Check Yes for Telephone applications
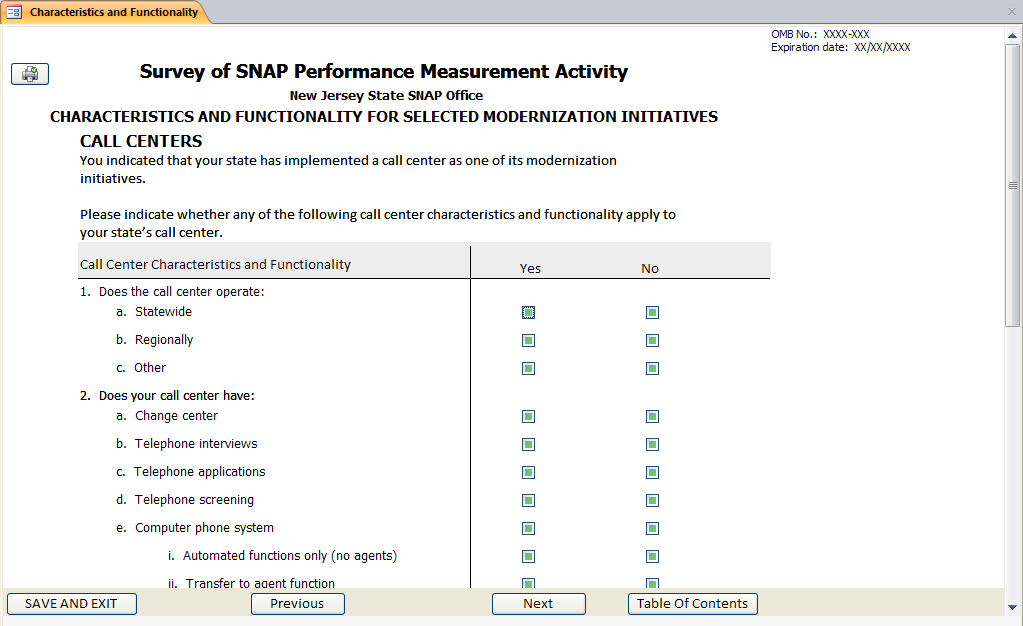The height and width of the screenshot is (626, 1023). coord(528,472)
